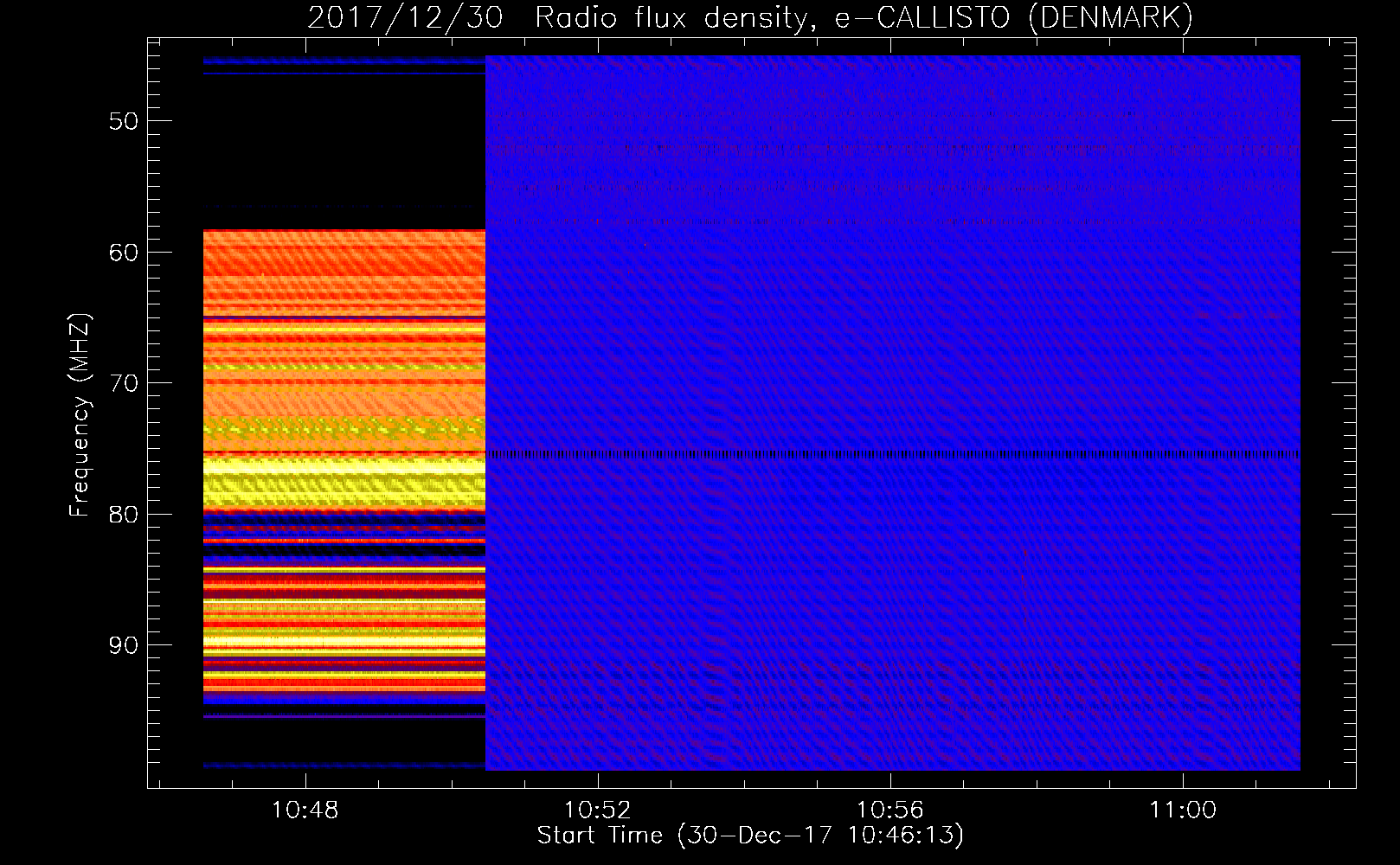Viewport: 1400px width, 865px height.
Task: Click the 10:52 time tick label
Action: coord(597,811)
